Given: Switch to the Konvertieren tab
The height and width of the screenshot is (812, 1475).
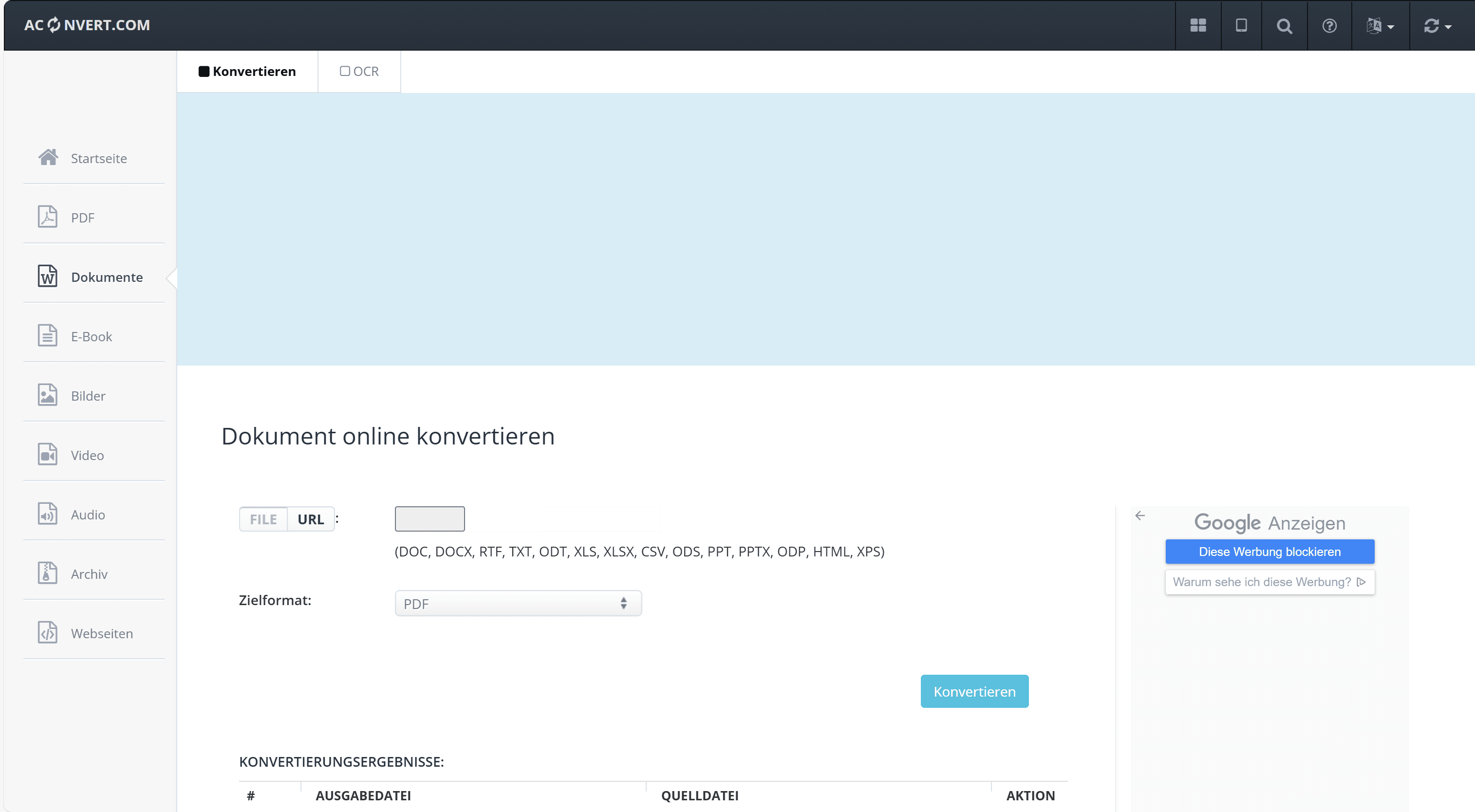Looking at the screenshot, I should (247, 71).
